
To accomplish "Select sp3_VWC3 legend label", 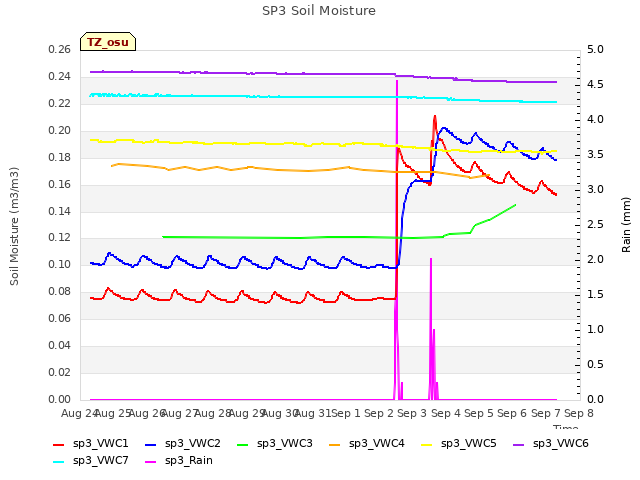I will click(x=284, y=444).
